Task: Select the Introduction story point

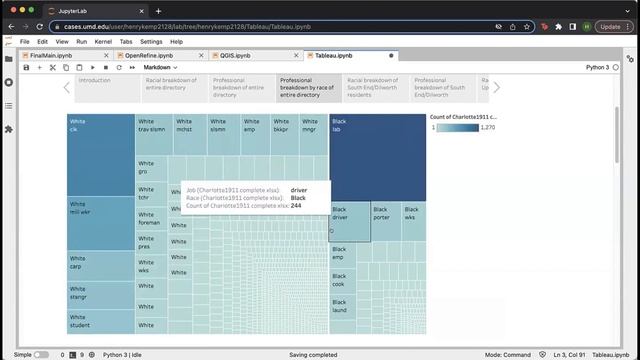Action: click(108, 88)
